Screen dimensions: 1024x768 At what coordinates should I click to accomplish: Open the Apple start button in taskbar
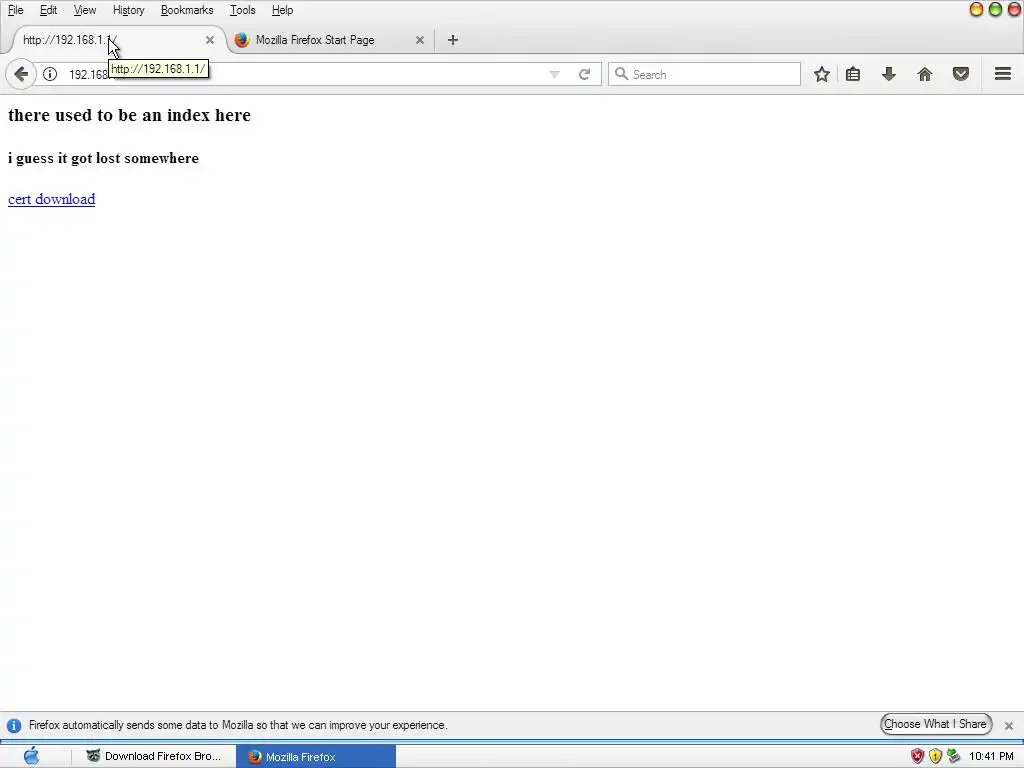pyautogui.click(x=31, y=756)
